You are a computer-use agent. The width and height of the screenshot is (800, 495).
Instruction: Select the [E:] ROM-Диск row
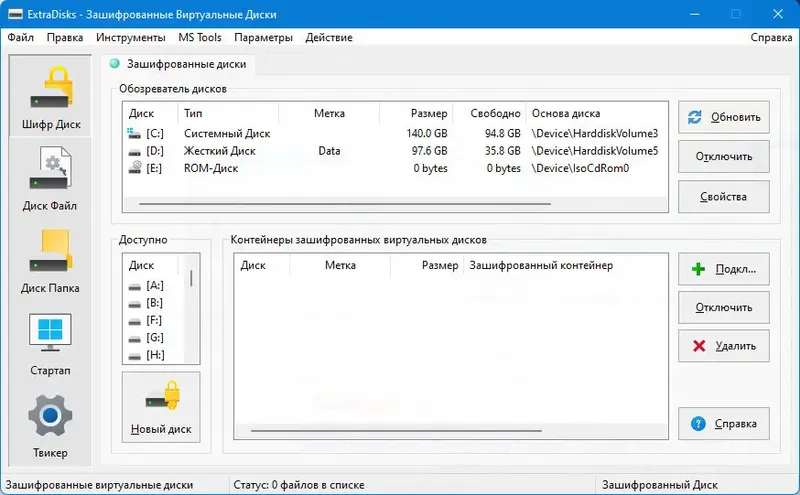click(395, 168)
